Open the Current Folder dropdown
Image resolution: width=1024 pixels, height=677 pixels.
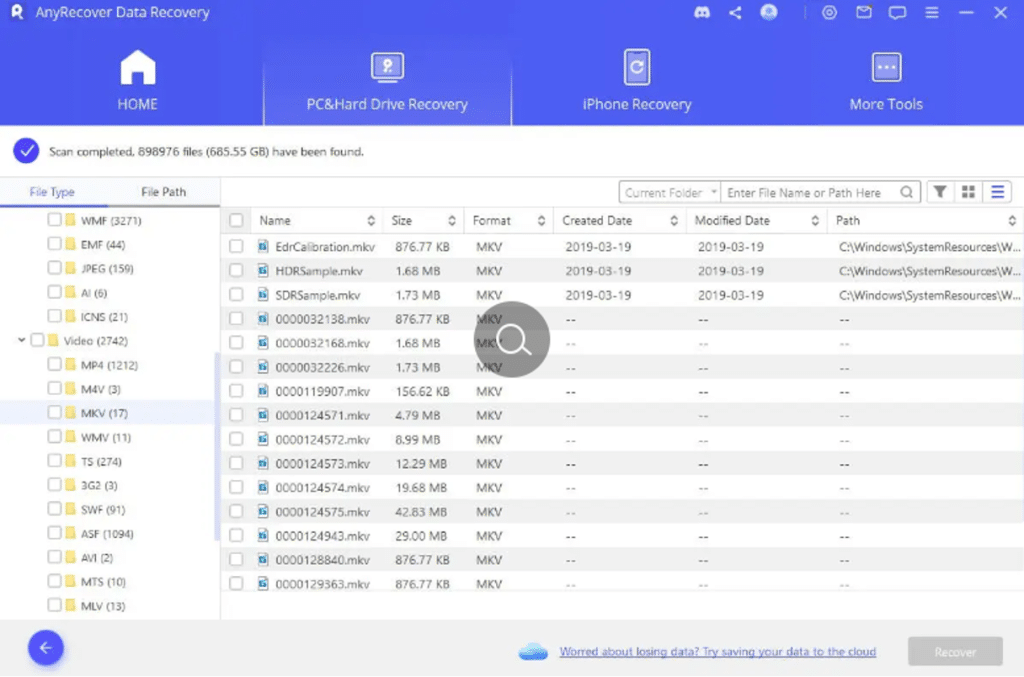coord(668,191)
